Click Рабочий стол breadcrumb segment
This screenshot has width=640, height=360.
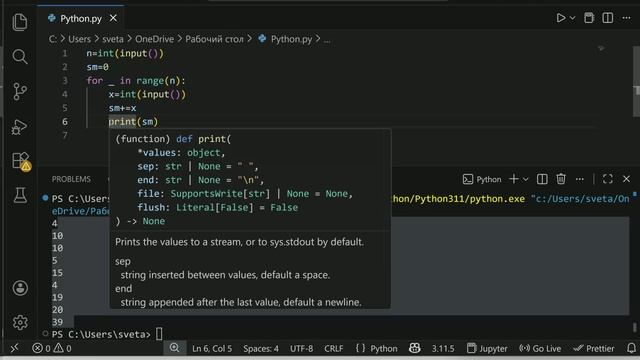point(214,39)
